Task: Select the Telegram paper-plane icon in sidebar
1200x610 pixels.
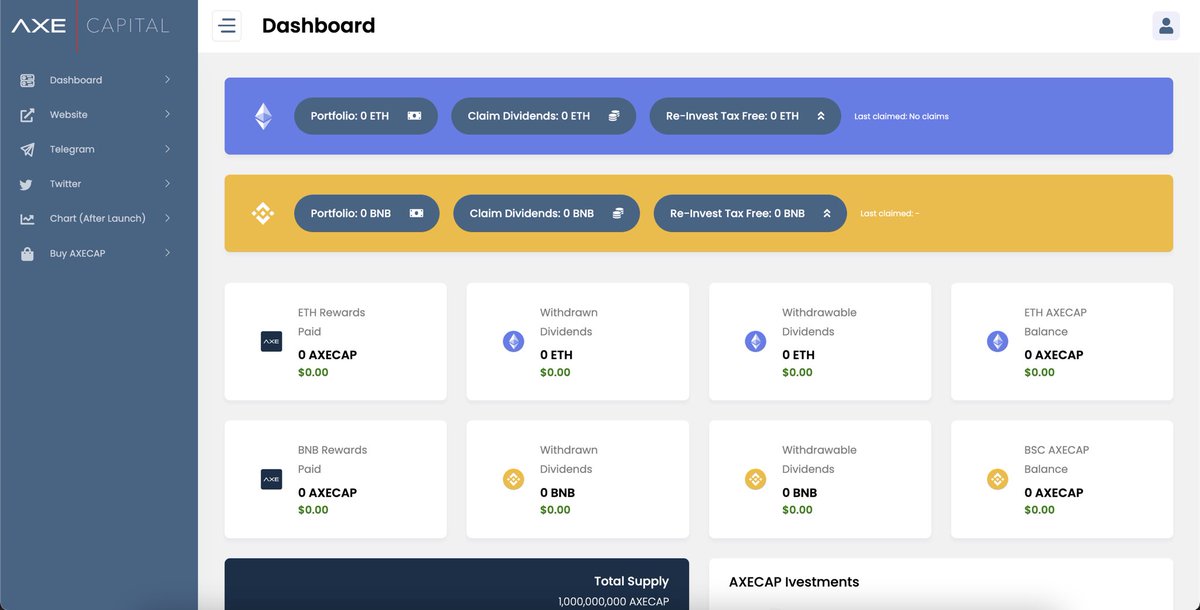Action: [25, 149]
